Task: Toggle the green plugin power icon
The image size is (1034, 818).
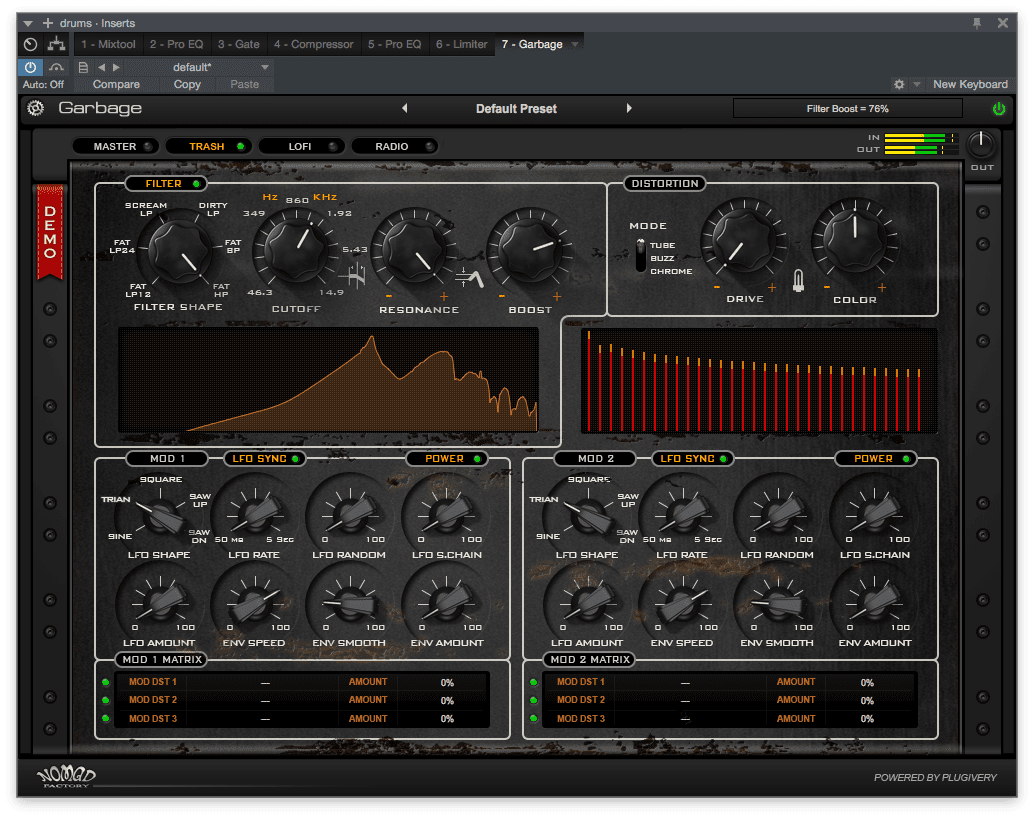Action: coord(998,108)
